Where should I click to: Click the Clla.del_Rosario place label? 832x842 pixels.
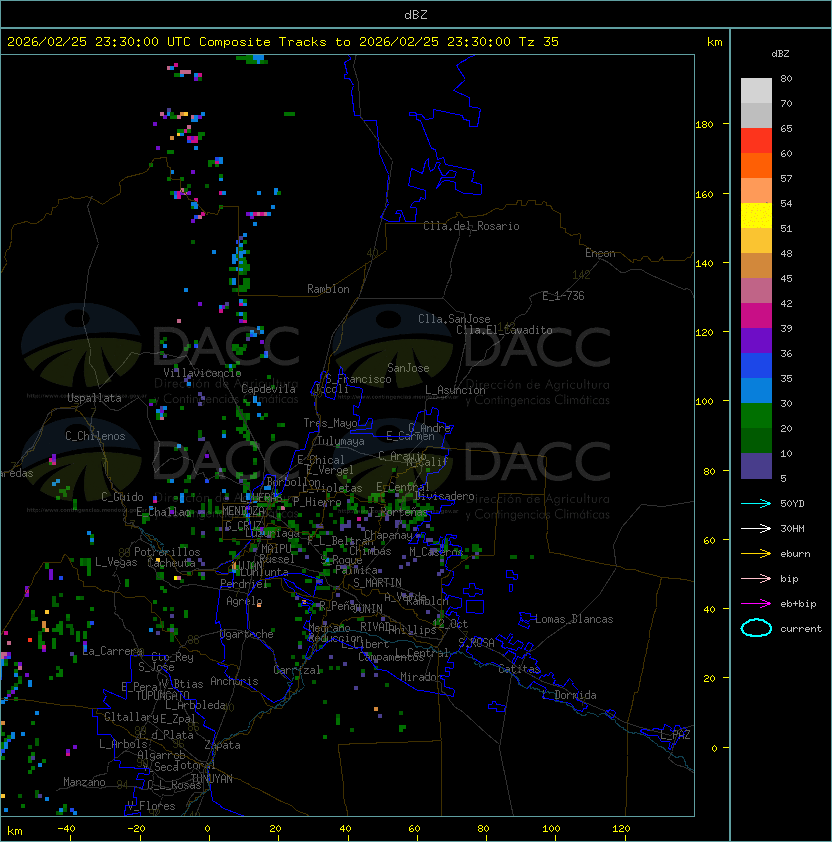pos(471,226)
